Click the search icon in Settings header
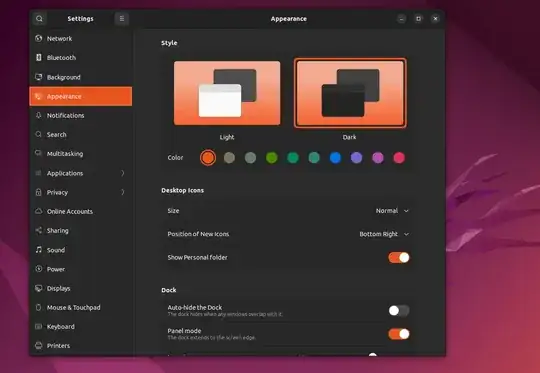The height and width of the screenshot is (373, 540). pyautogui.click(x=39, y=19)
